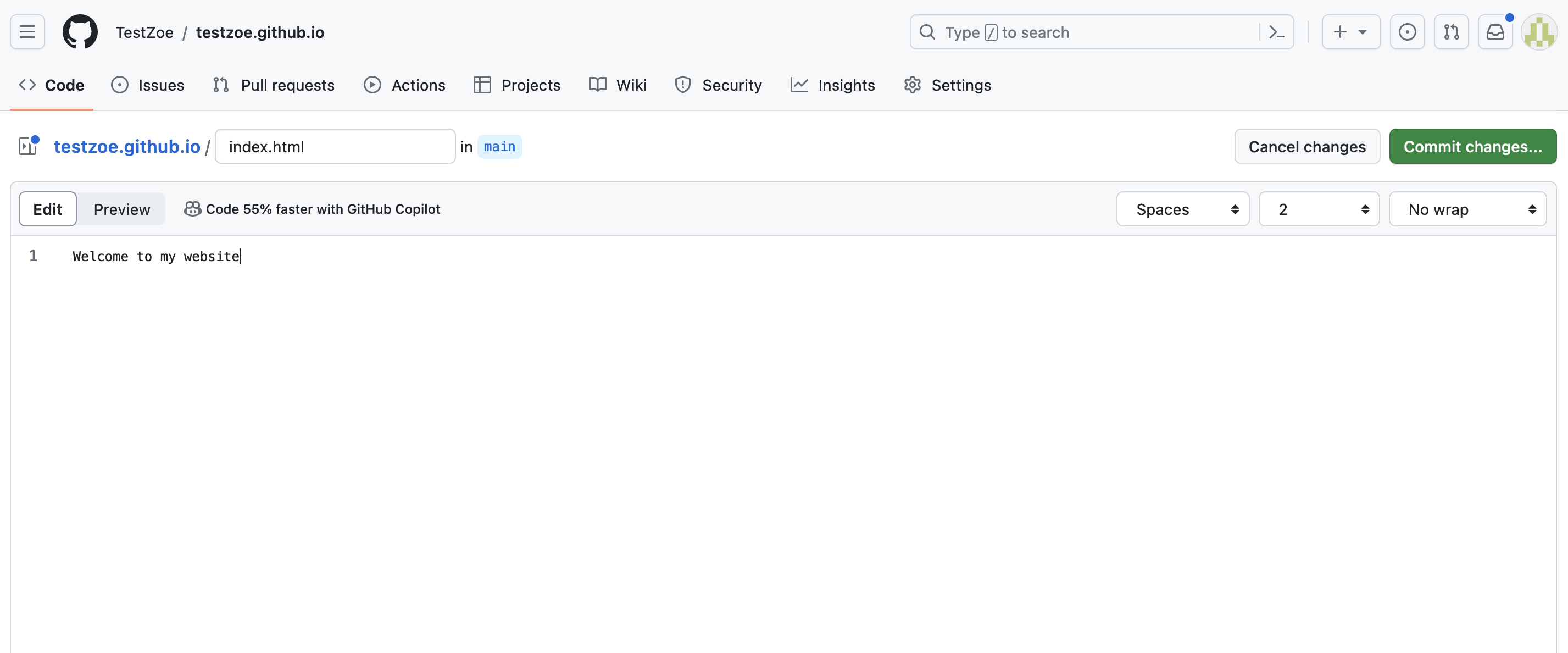Image resolution: width=1568 pixels, height=653 pixels.
Task: Click the index.html filename field
Action: tap(335, 146)
